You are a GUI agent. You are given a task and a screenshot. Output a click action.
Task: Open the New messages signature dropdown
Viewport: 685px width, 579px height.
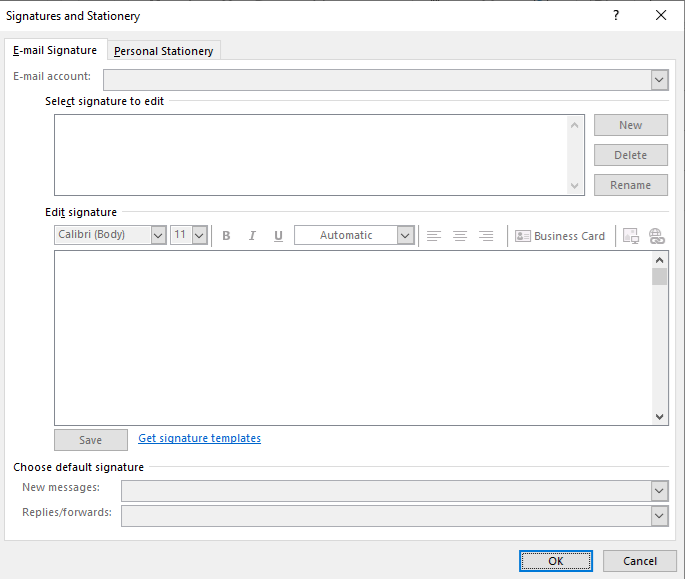660,491
